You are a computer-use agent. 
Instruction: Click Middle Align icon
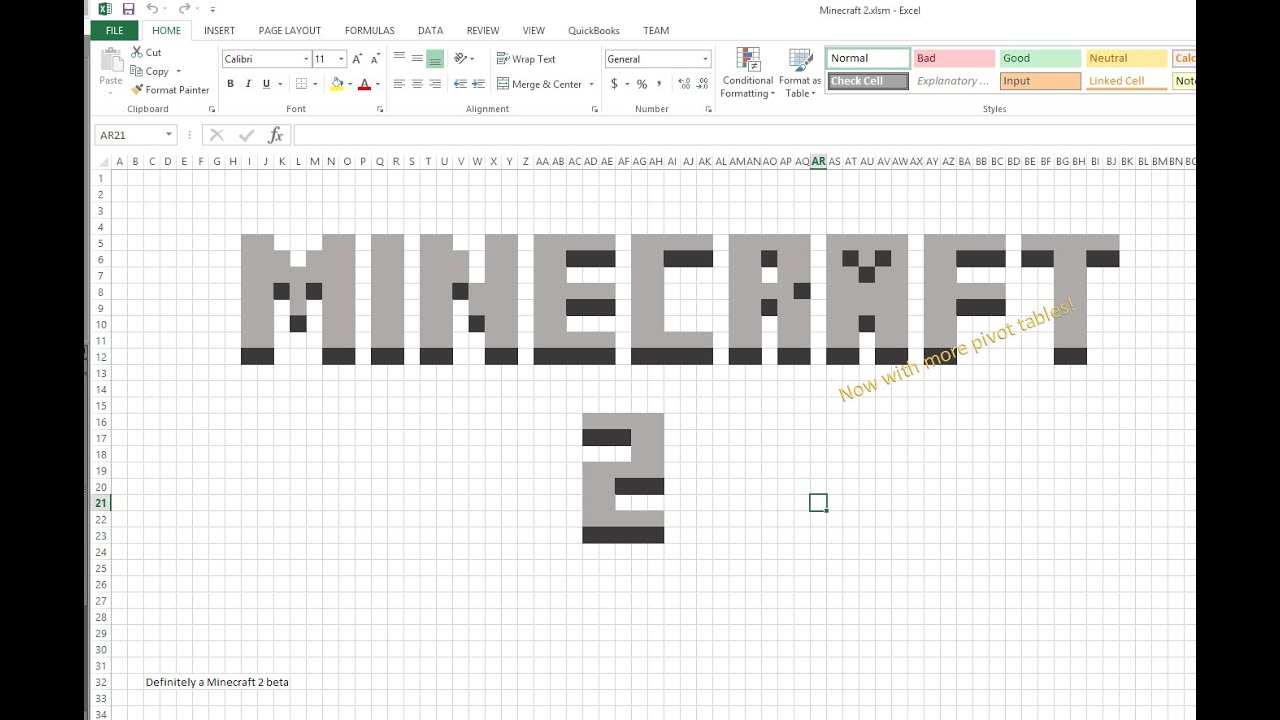point(417,58)
